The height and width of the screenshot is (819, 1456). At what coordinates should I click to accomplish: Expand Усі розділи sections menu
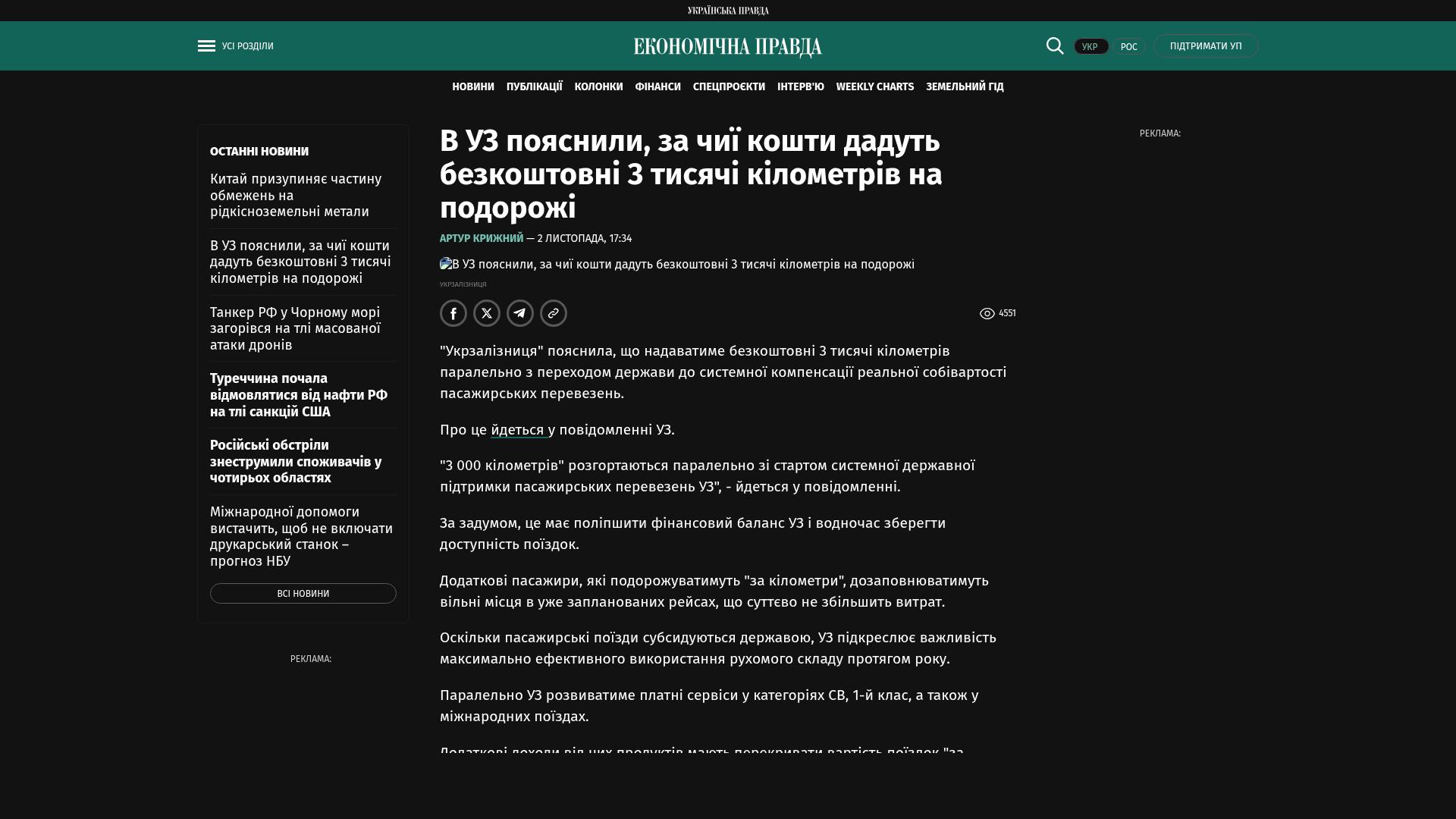click(247, 46)
